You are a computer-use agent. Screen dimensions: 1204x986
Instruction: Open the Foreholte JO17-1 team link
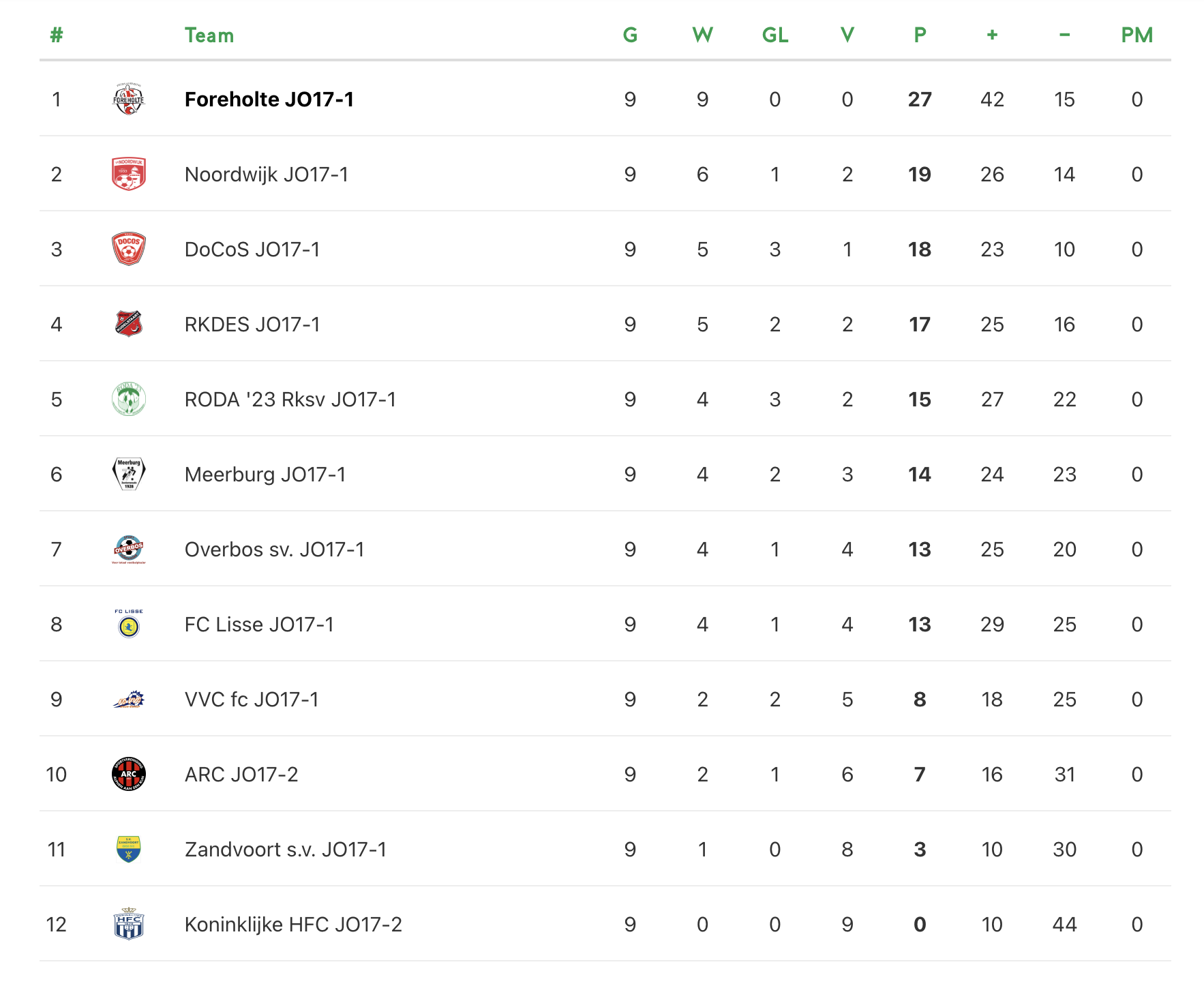point(269,100)
